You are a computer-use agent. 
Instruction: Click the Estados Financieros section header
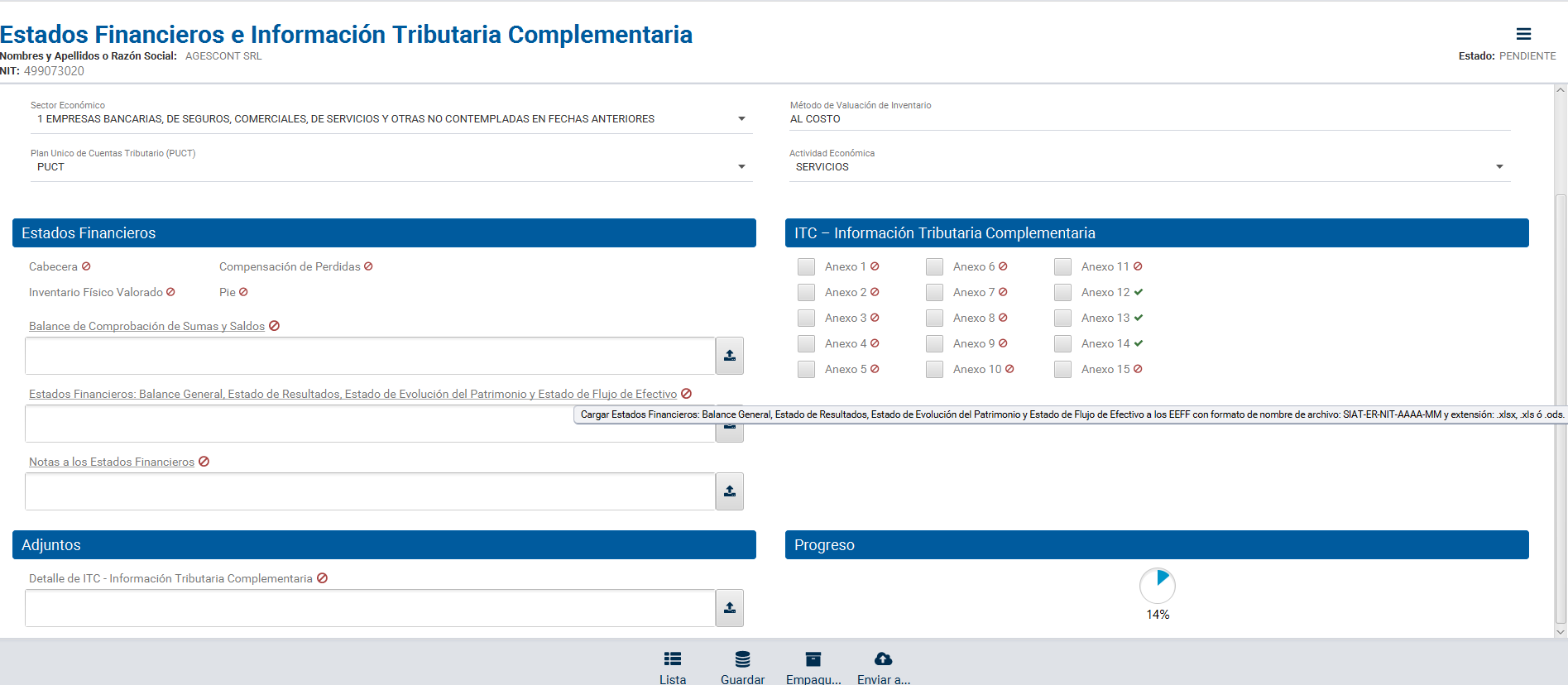click(x=384, y=233)
